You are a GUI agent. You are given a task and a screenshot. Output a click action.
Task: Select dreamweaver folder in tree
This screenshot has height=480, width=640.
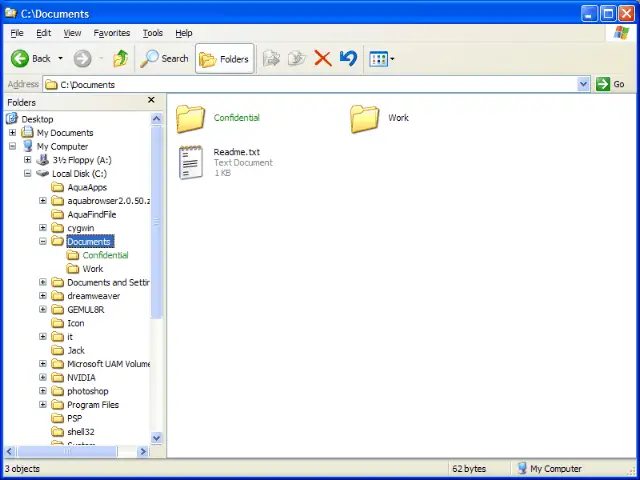tap(93, 296)
